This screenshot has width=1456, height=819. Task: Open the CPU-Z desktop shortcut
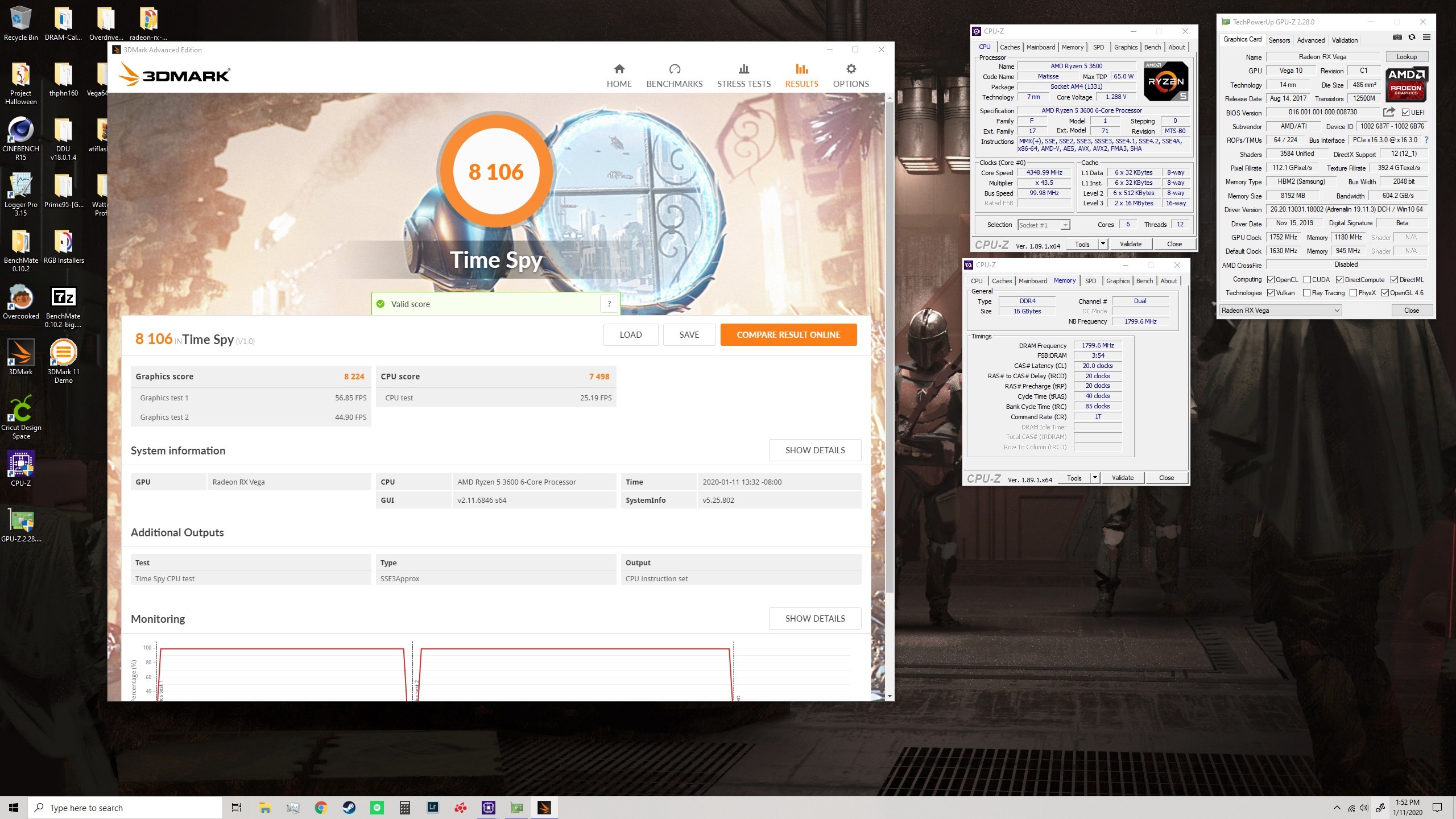pos(21,469)
